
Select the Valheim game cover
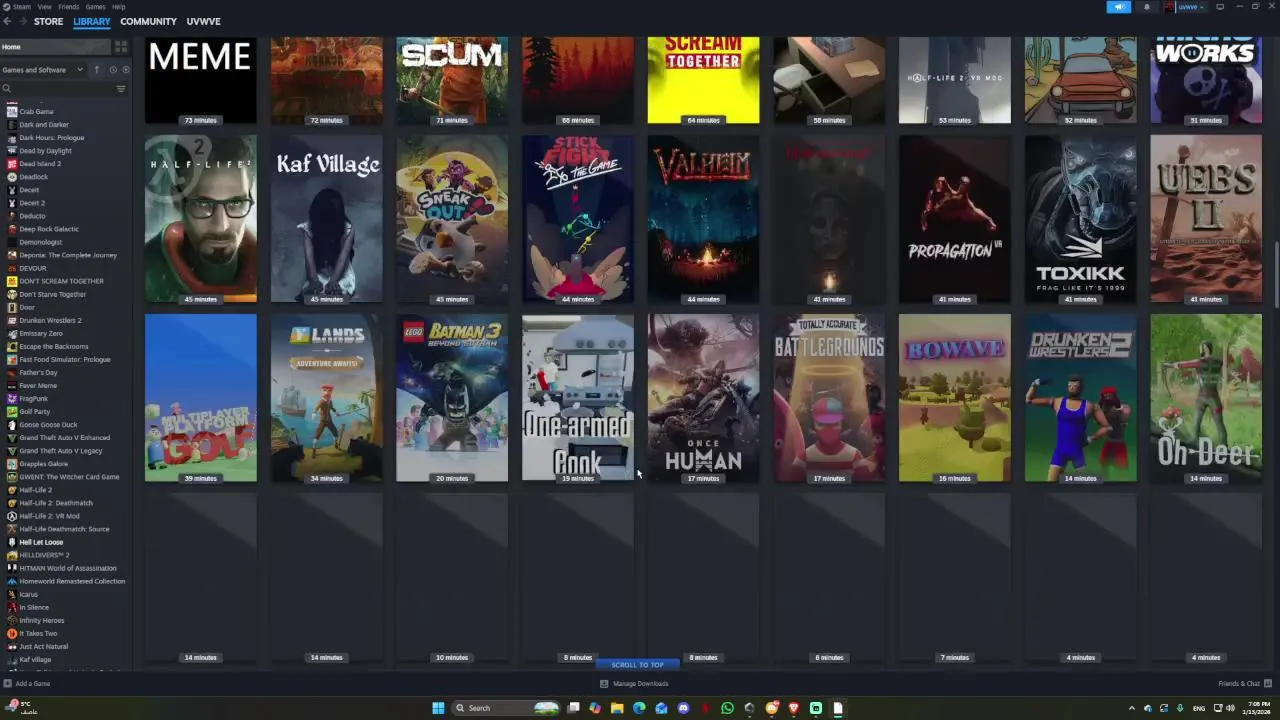(703, 219)
